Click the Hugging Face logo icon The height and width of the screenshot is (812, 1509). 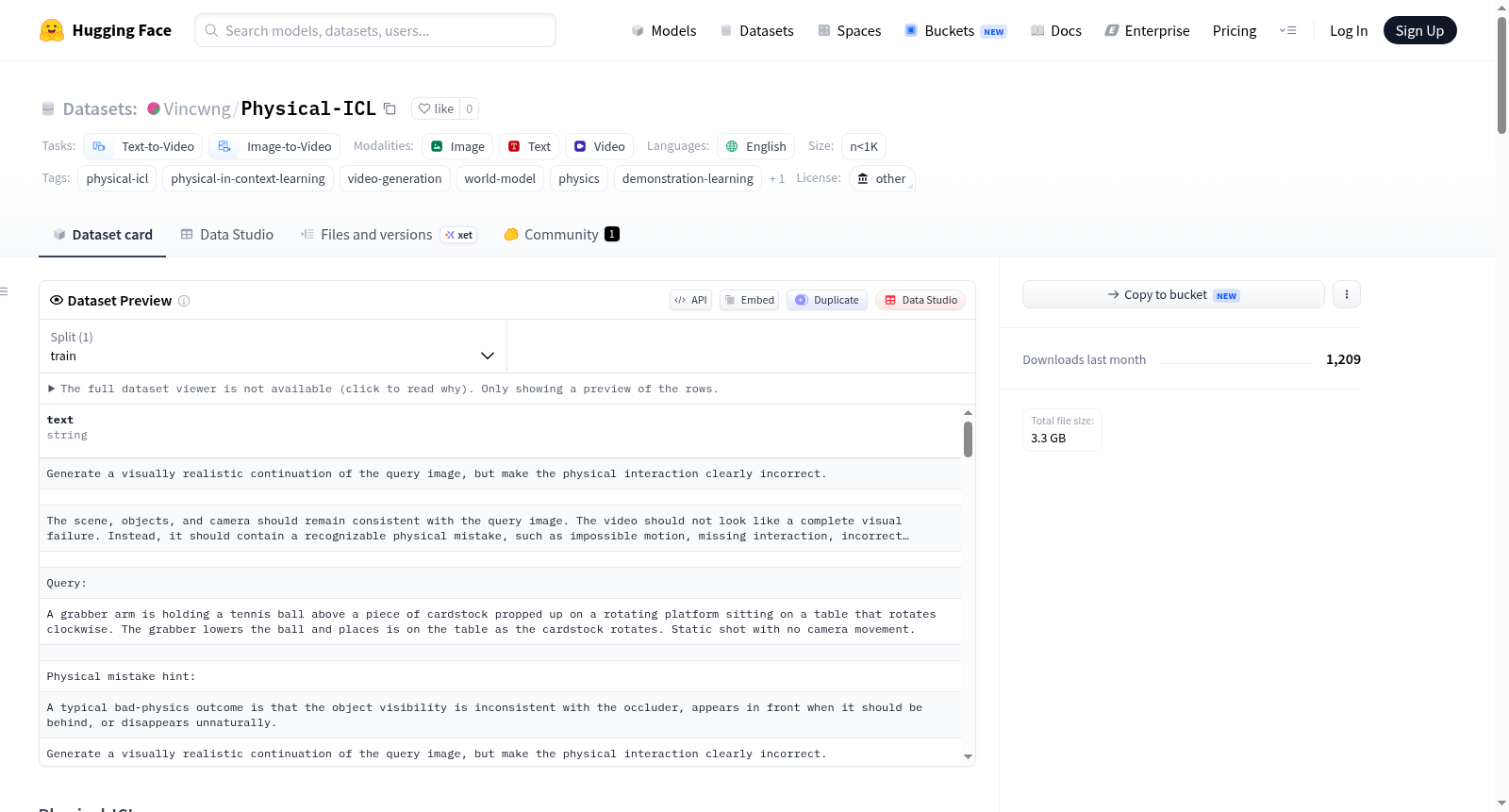(52, 30)
